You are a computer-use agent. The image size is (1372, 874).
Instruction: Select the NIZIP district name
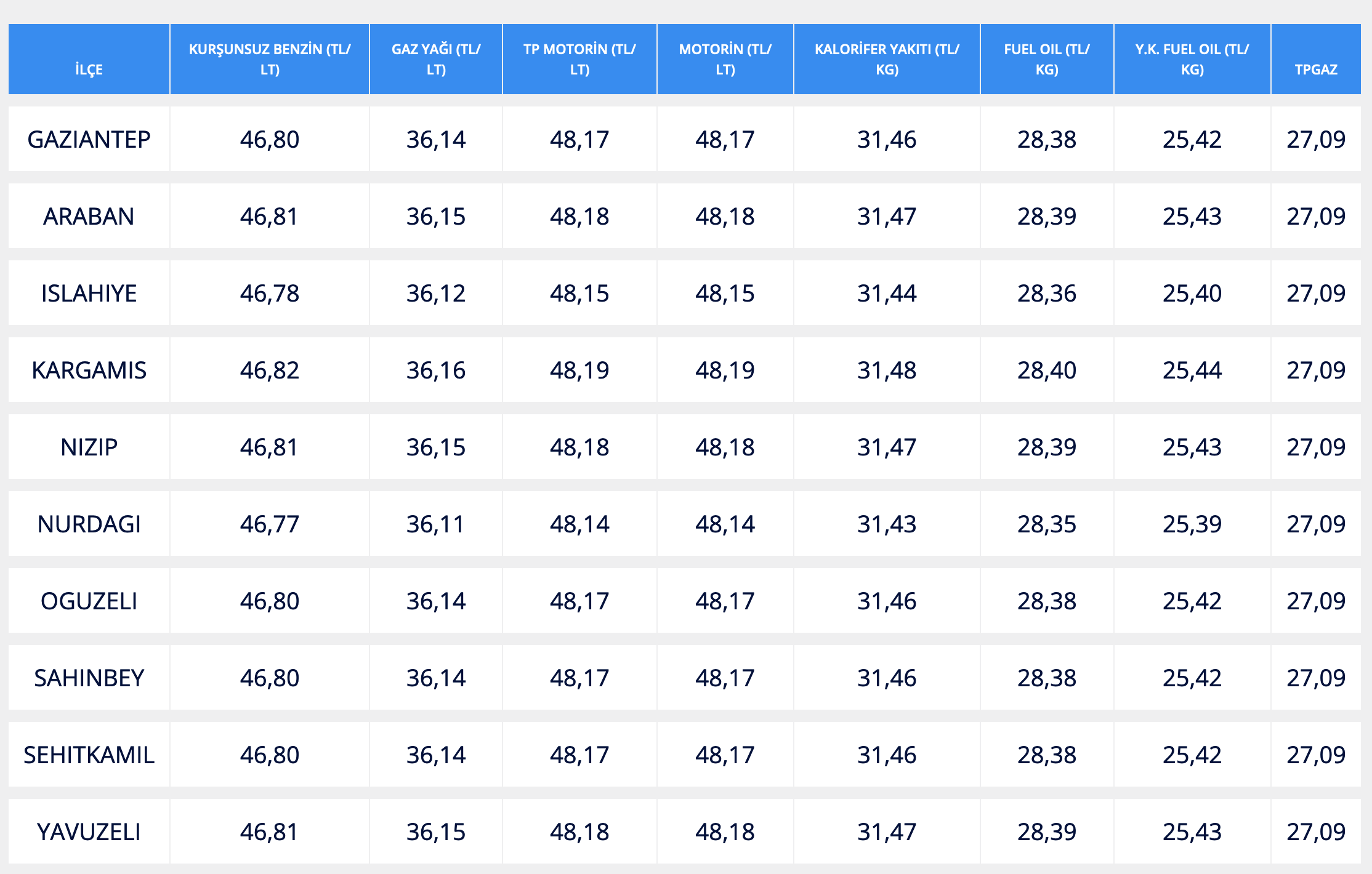point(89,447)
